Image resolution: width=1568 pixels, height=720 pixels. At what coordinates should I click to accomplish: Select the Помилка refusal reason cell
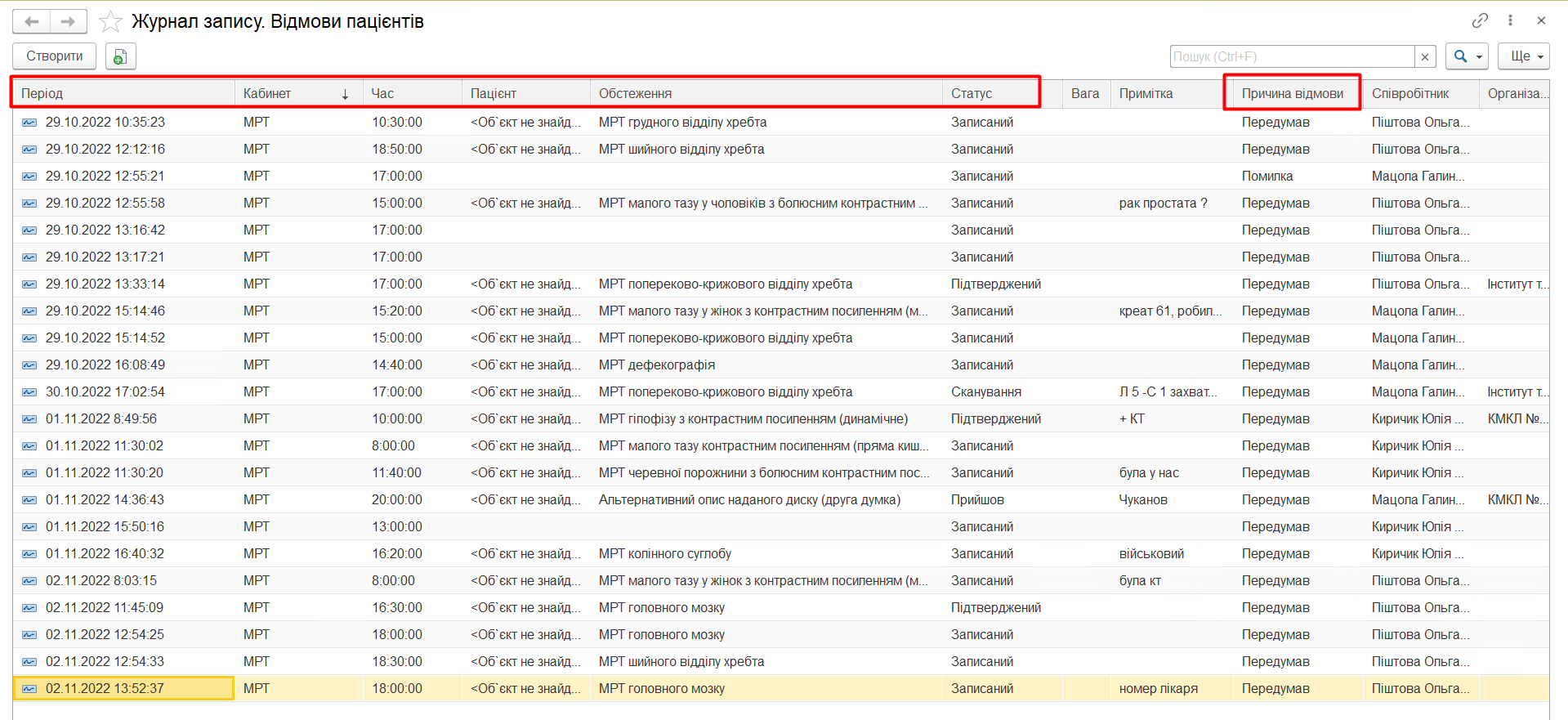coord(1267,176)
